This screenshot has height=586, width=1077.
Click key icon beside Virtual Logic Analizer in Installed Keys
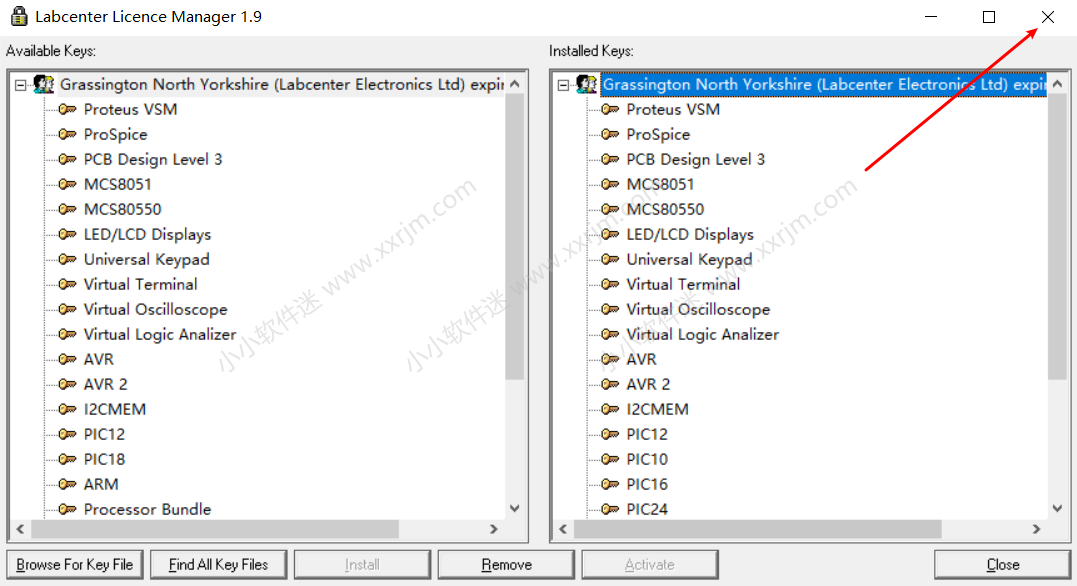[610, 334]
